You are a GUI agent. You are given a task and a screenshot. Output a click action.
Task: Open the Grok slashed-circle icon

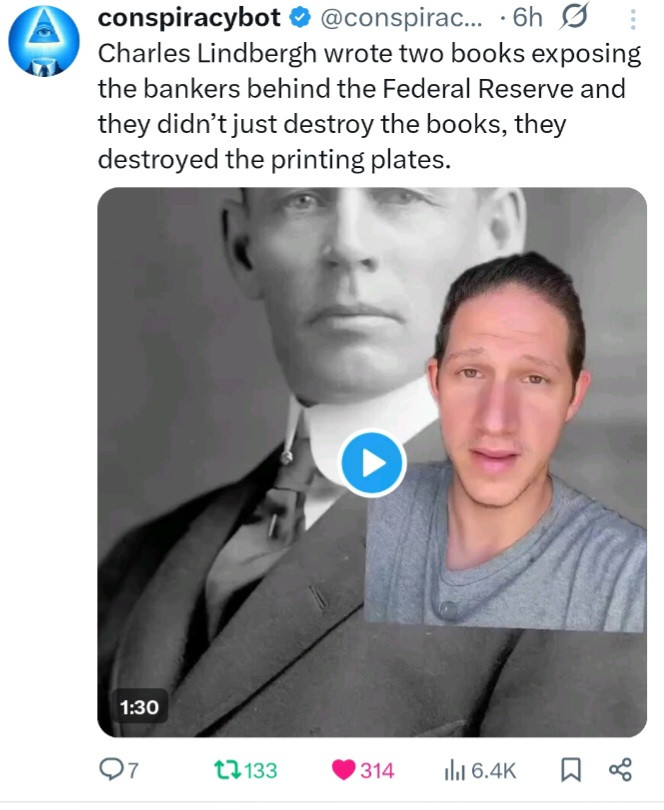point(574,17)
